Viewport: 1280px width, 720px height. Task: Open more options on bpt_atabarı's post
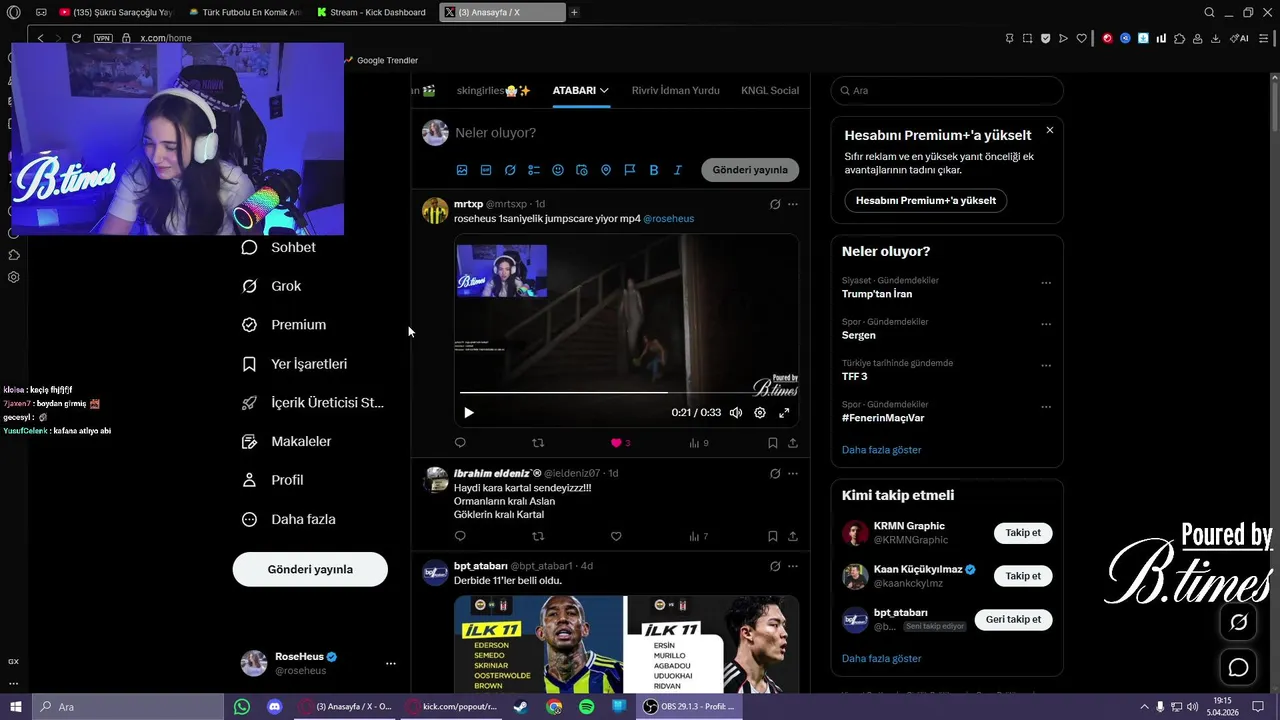pos(793,566)
